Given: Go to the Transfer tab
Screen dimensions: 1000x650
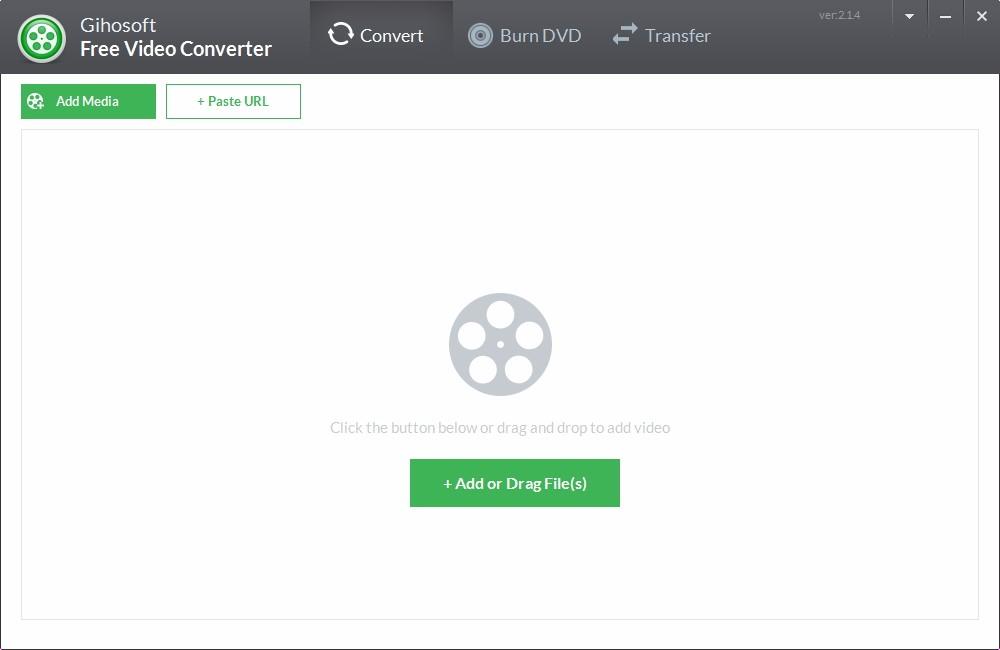Looking at the screenshot, I should [x=661, y=36].
